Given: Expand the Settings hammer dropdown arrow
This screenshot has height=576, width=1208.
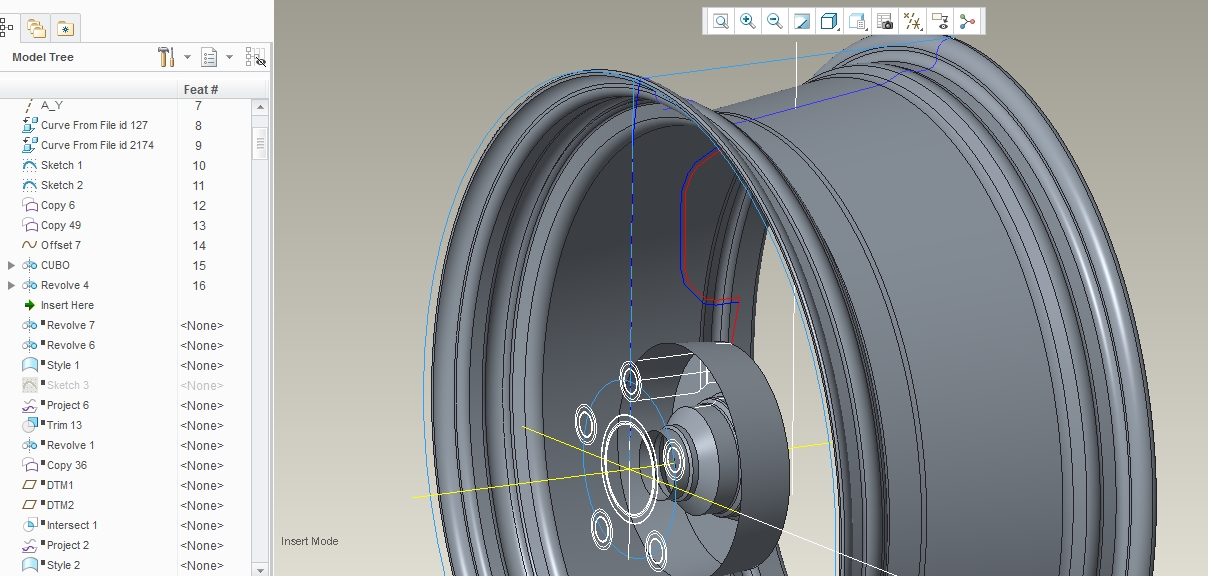Looking at the screenshot, I should click(187, 57).
